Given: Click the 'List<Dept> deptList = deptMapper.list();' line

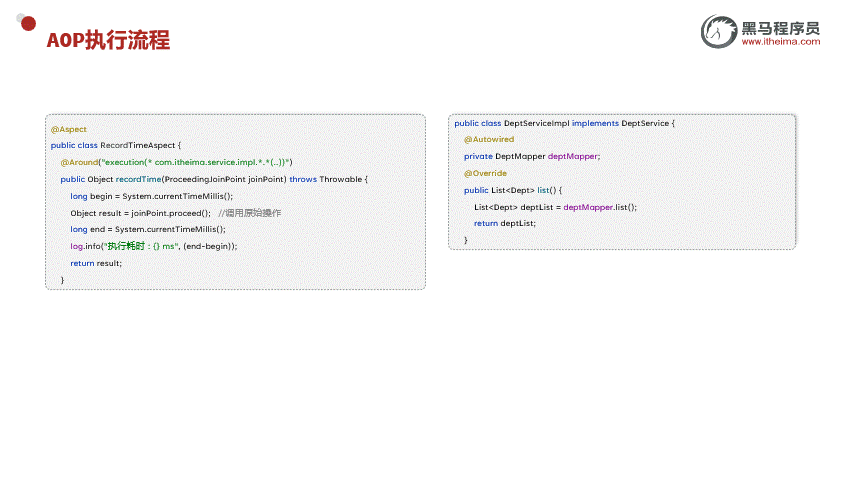Looking at the screenshot, I should pyautogui.click(x=555, y=207).
